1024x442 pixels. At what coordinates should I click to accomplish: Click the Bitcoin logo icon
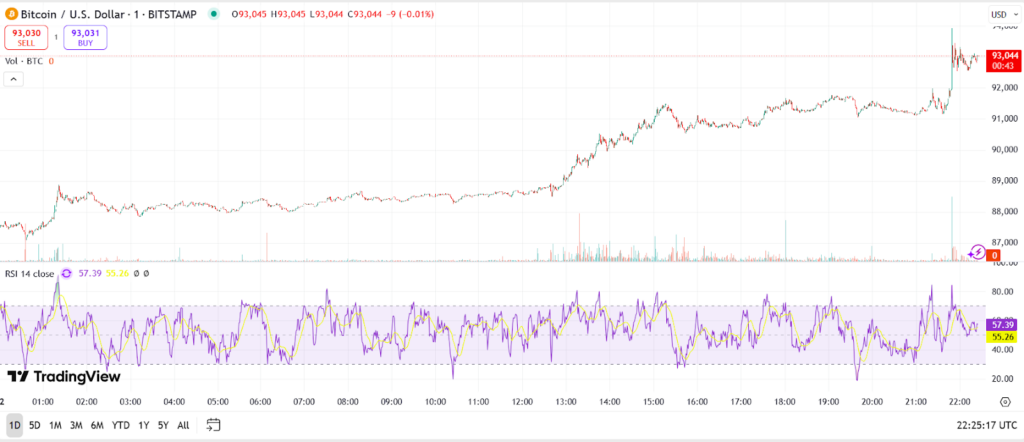(13, 14)
